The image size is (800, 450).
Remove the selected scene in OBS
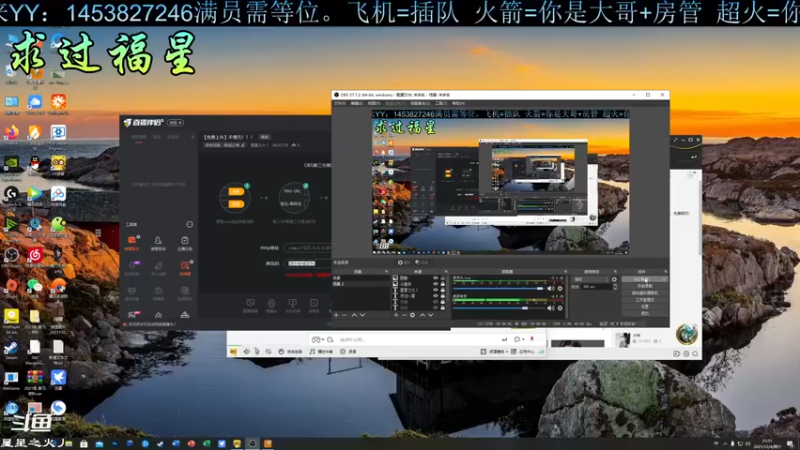[344, 315]
